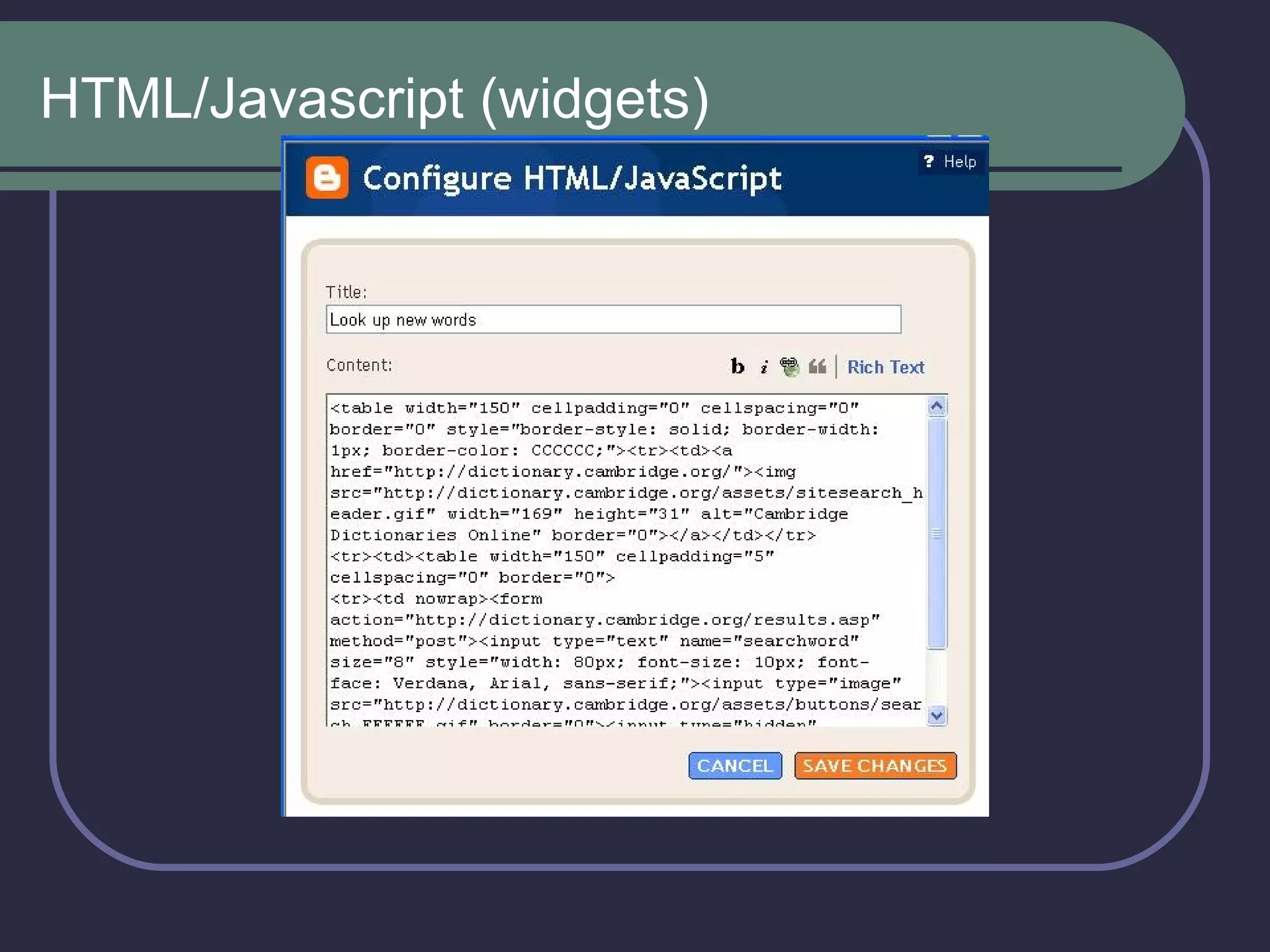Click the question mark help icon
Image resolution: width=1270 pixels, height=952 pixels.
(x=928, y=162)
